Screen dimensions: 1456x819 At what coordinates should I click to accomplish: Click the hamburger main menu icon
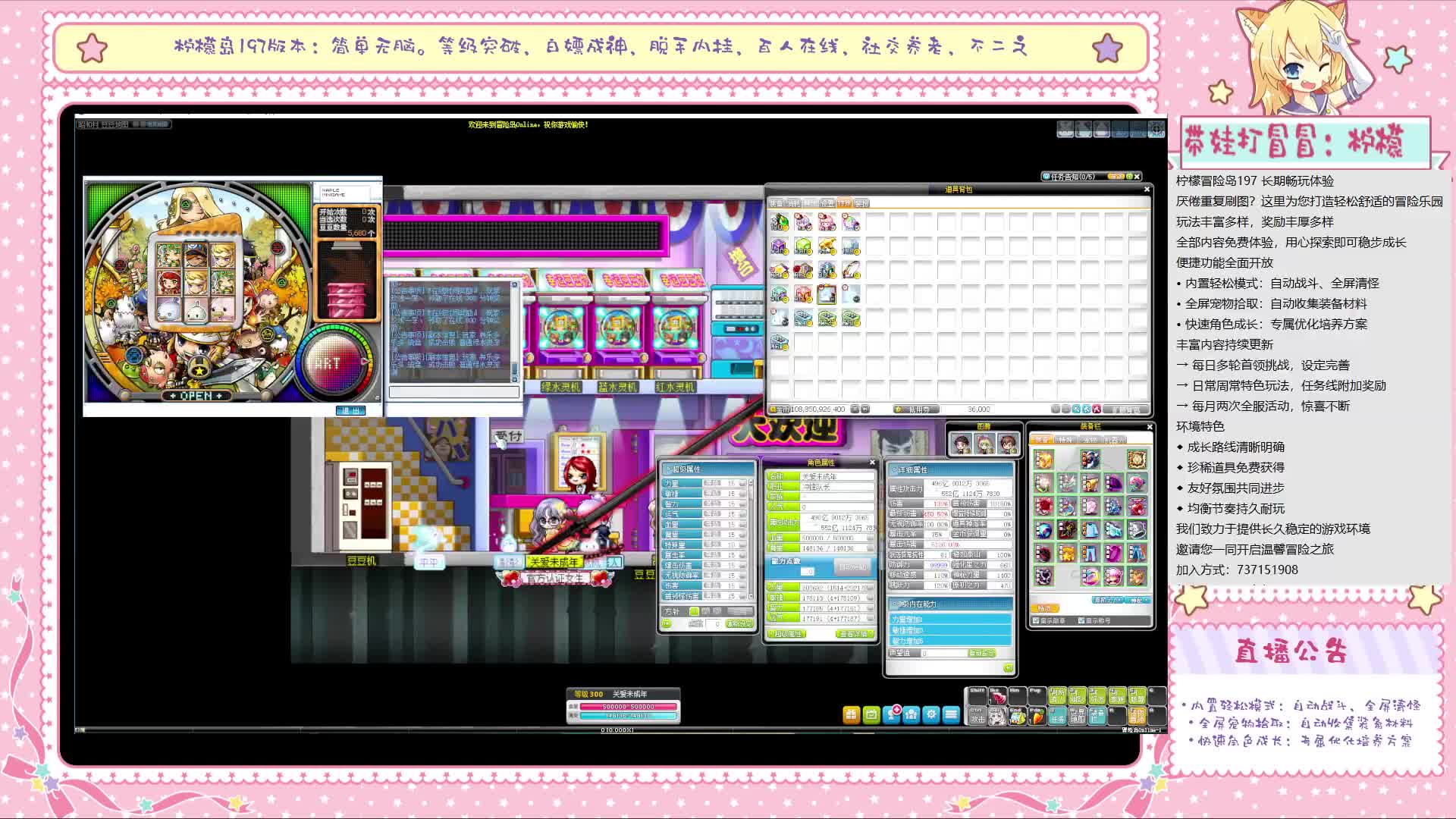pos(951,714)
